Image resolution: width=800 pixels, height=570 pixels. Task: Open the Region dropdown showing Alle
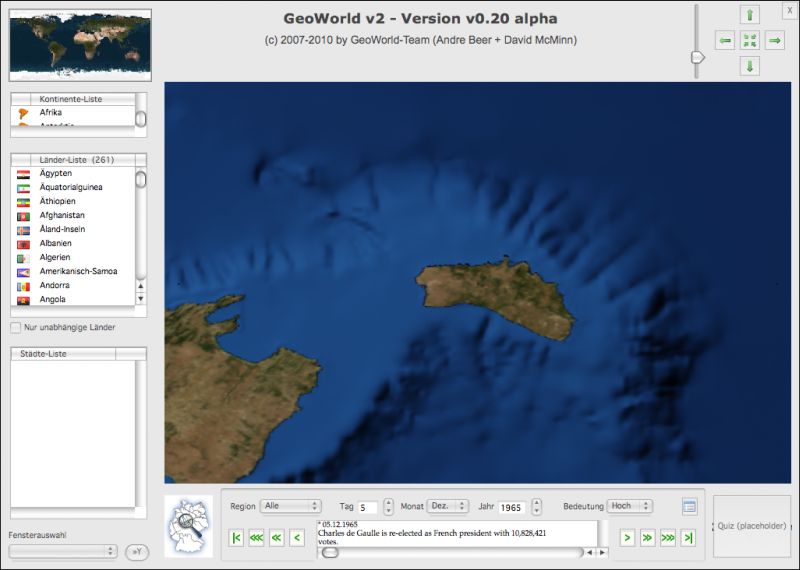(290, 506)
